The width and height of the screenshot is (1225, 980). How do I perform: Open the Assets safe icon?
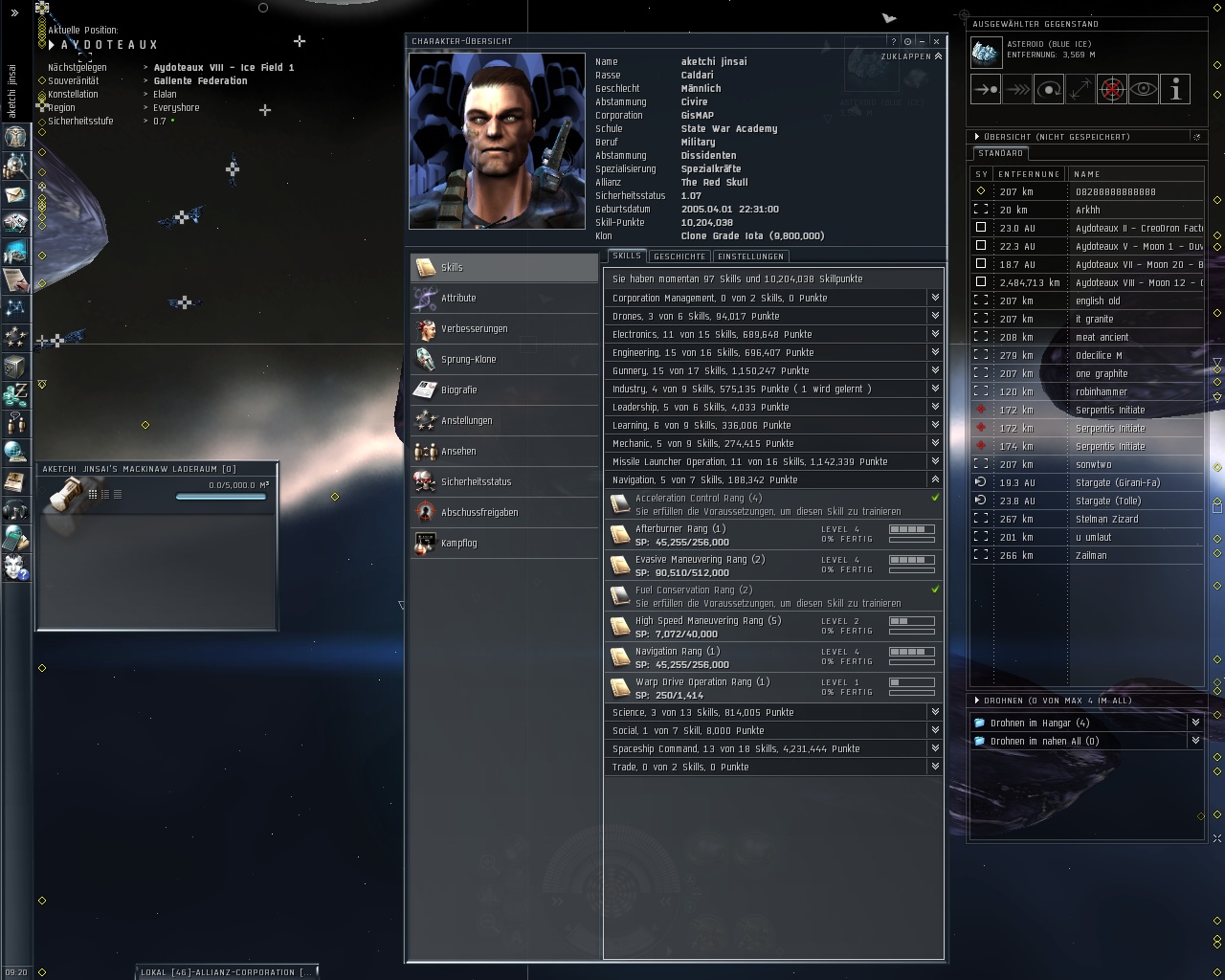pyautogui.click(x=15, y=366)
